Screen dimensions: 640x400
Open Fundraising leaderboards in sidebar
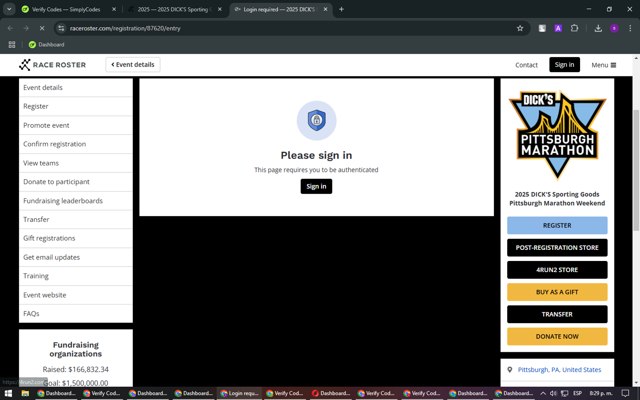76,201
